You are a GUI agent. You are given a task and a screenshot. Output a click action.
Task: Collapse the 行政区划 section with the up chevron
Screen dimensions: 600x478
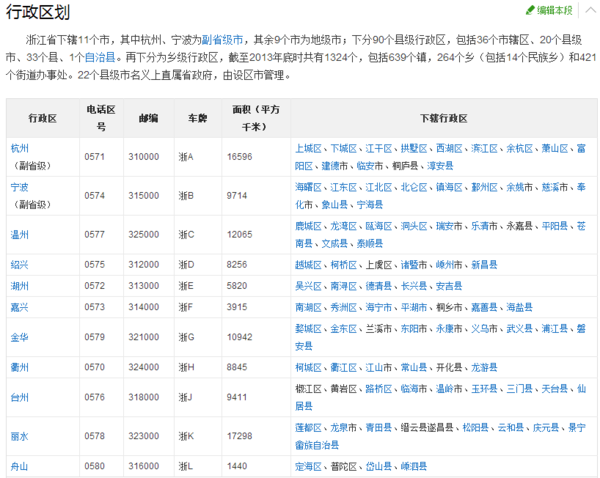[591, 10]
